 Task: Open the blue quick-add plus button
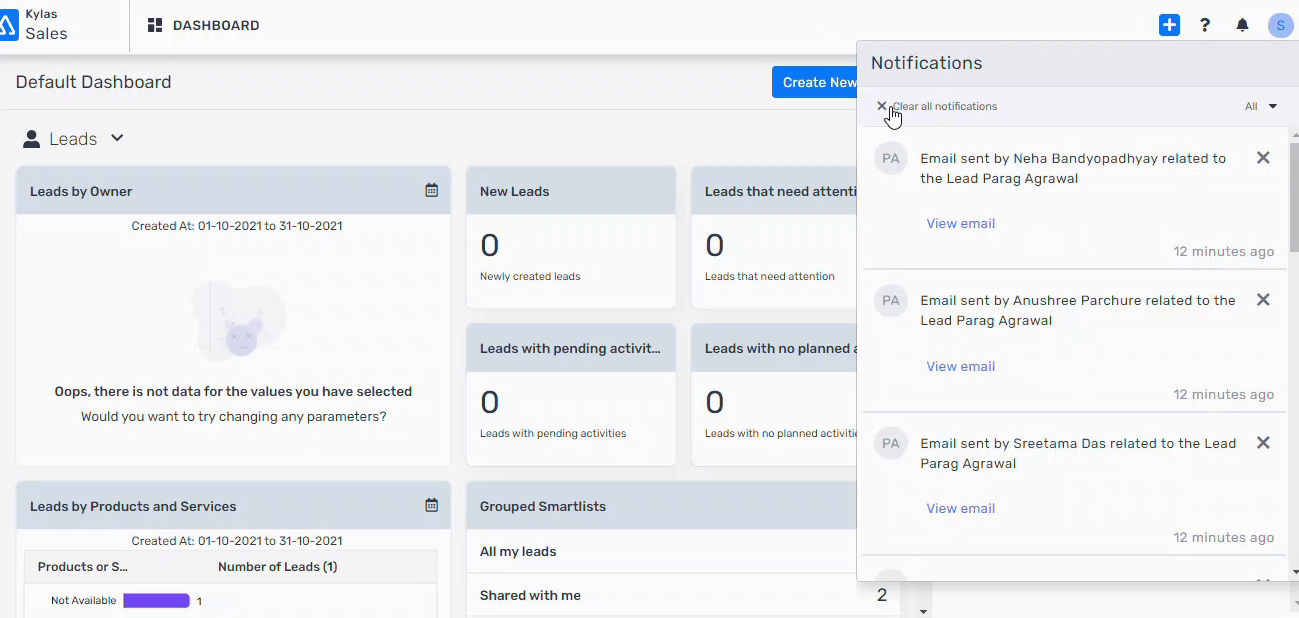(1169, 25)
